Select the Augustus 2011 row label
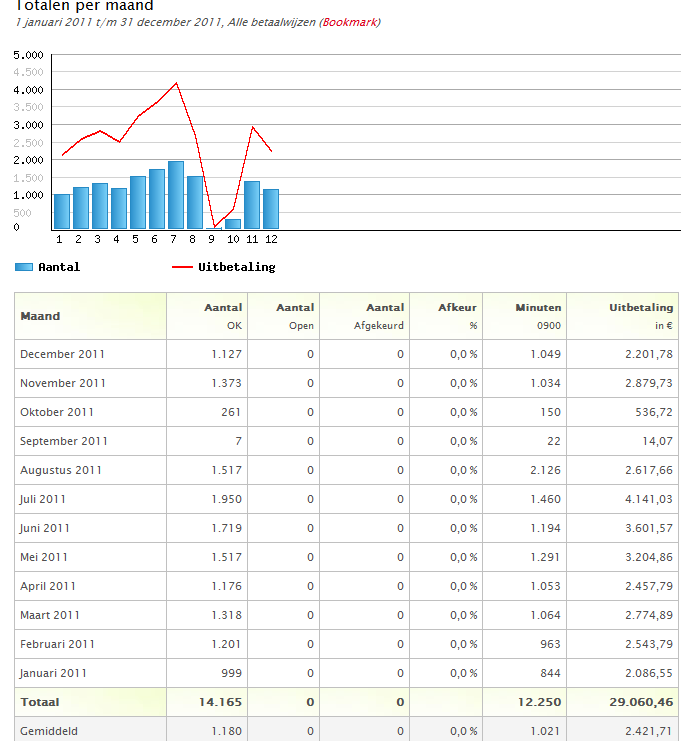Screen dimensions: 693x741 coord(61,471)
